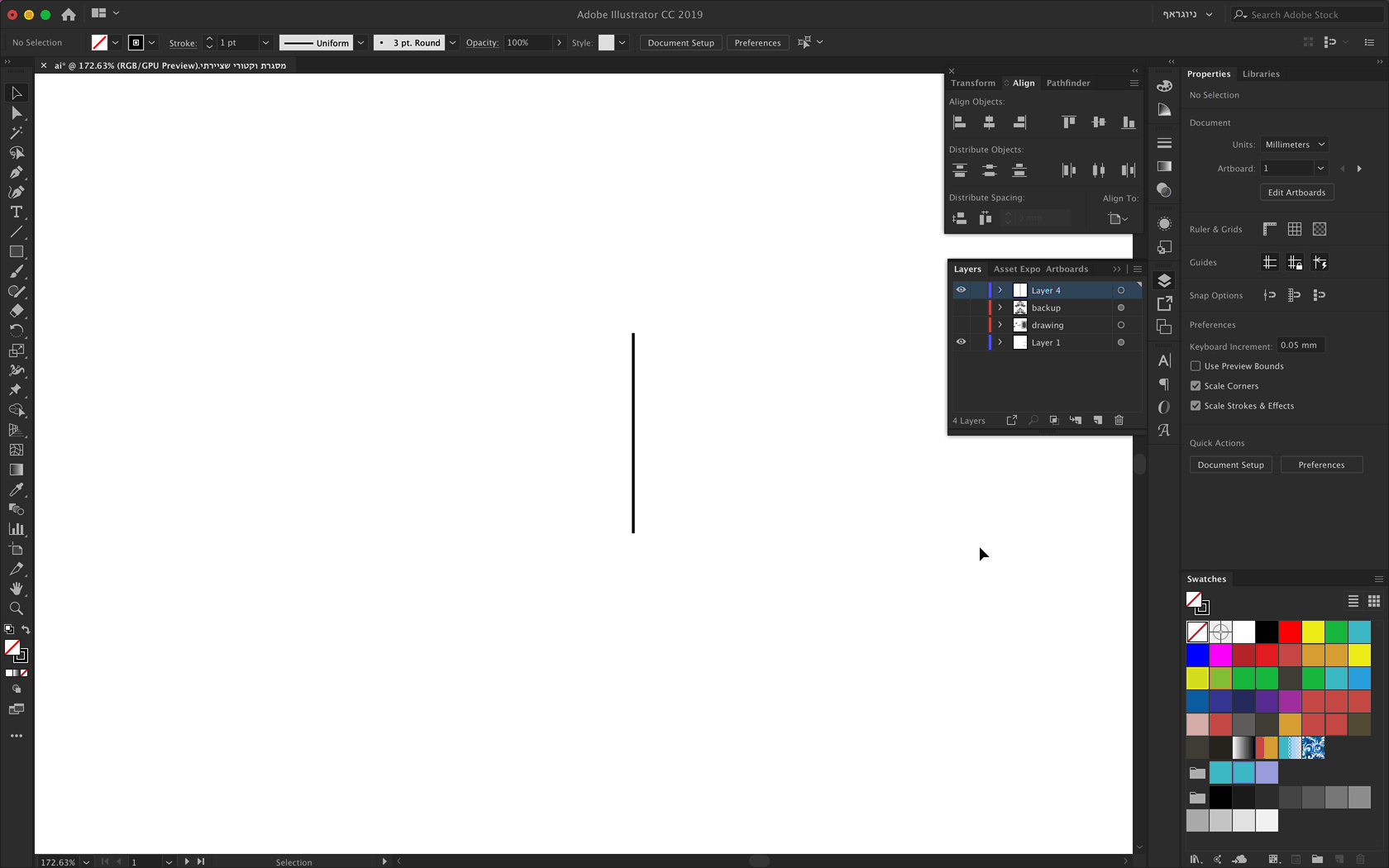The width and height of the screenshot is (1389, 868).
Task: Open the Uniform variable width profile dropdown
Action: [360, 43]
